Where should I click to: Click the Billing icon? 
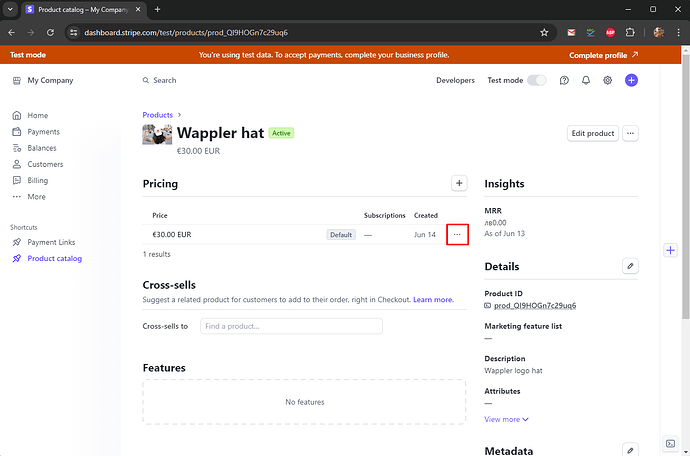(x=17, y=180)
